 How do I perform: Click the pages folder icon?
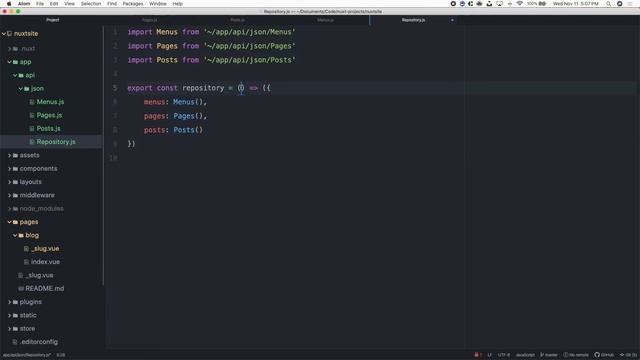[x=15, y=222]
